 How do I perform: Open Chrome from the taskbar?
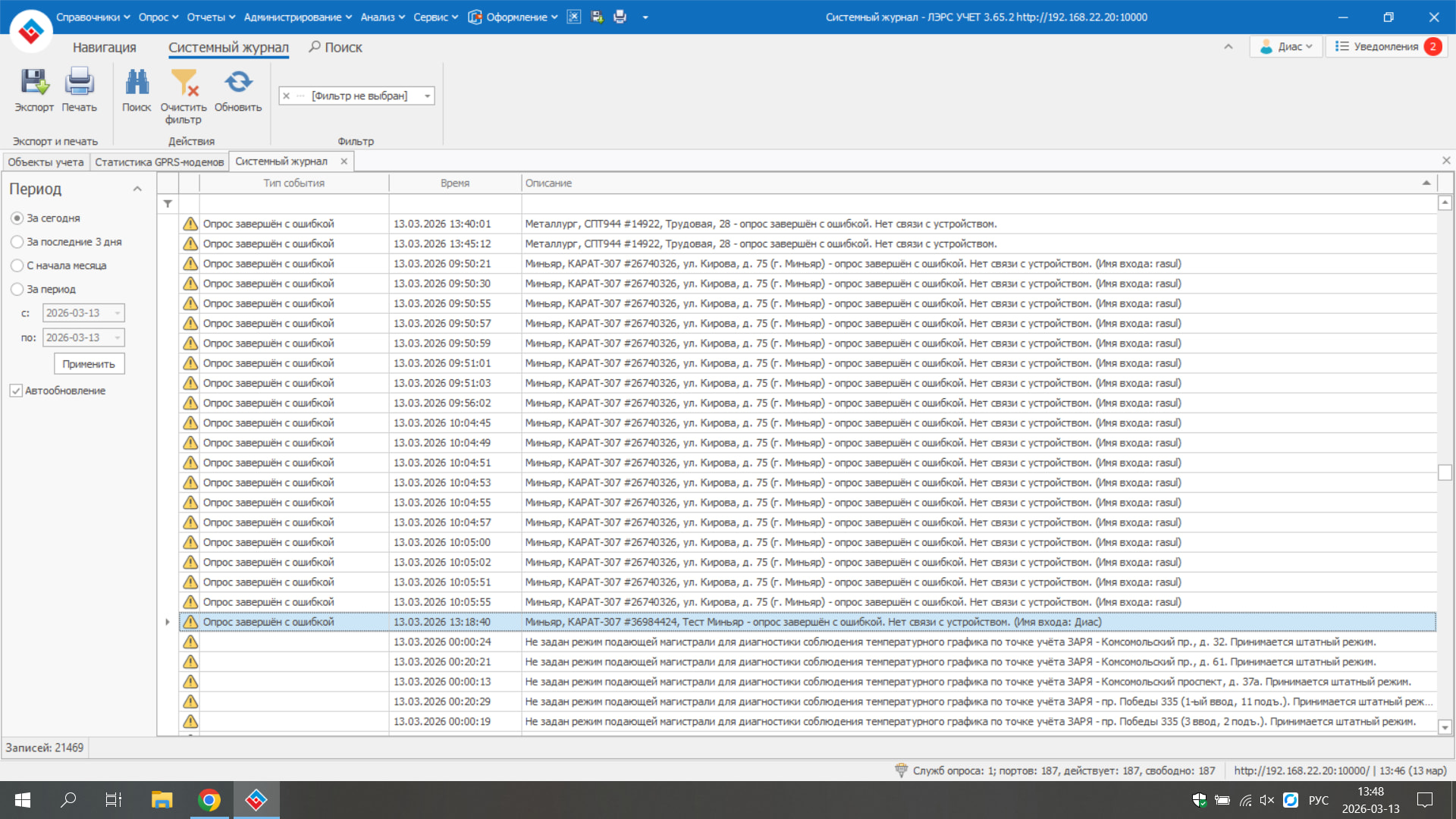click(209, 800)
